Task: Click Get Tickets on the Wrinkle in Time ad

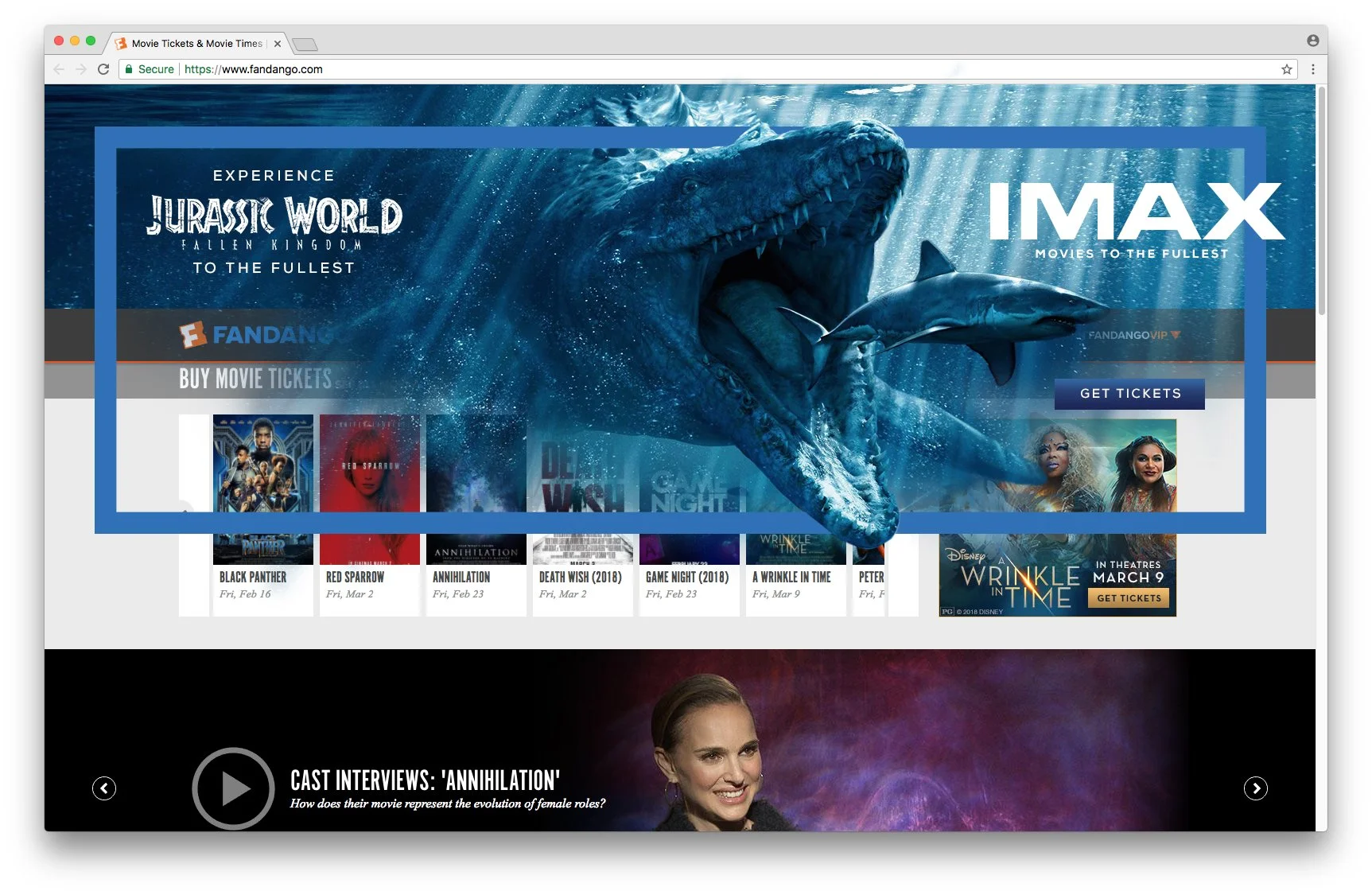Action: click(x=1129, y=598)
